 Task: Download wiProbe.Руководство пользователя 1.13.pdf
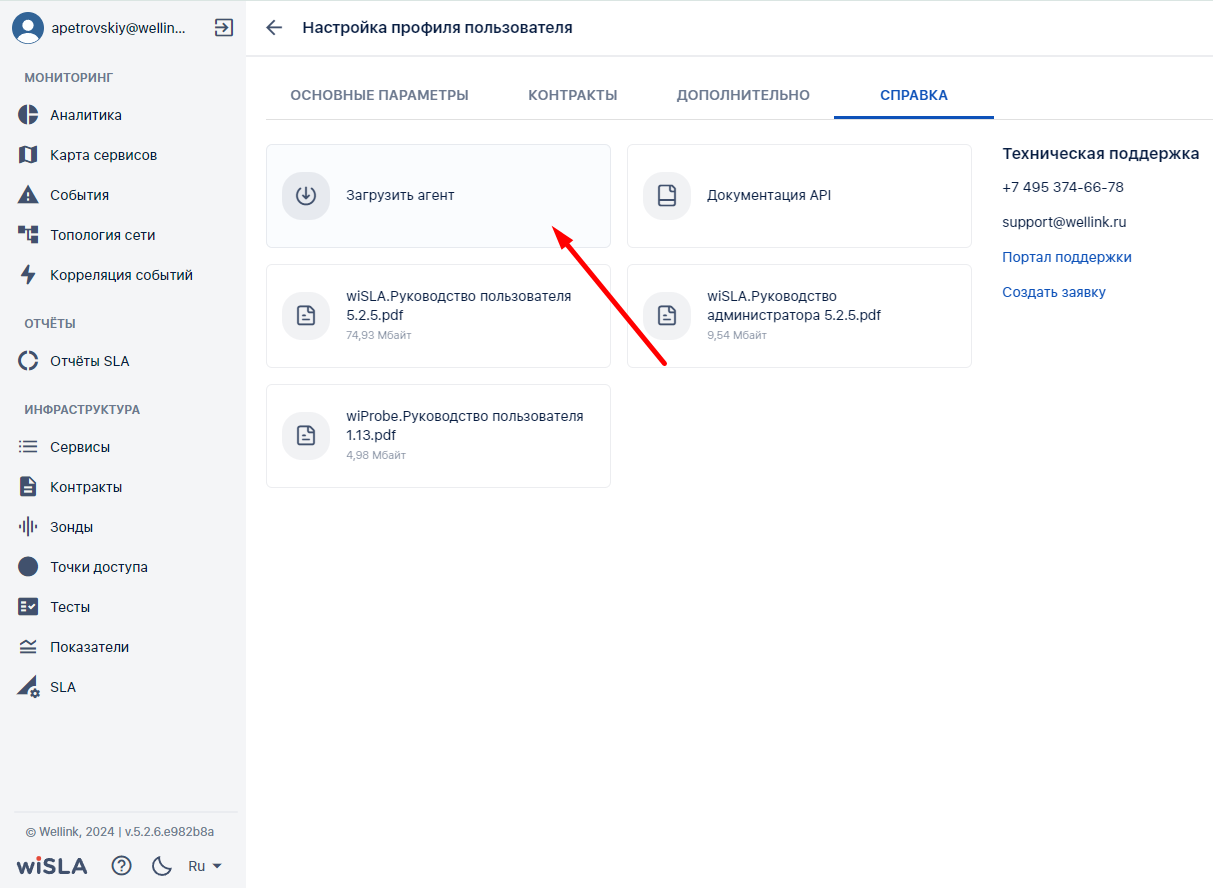coord(438,436)
